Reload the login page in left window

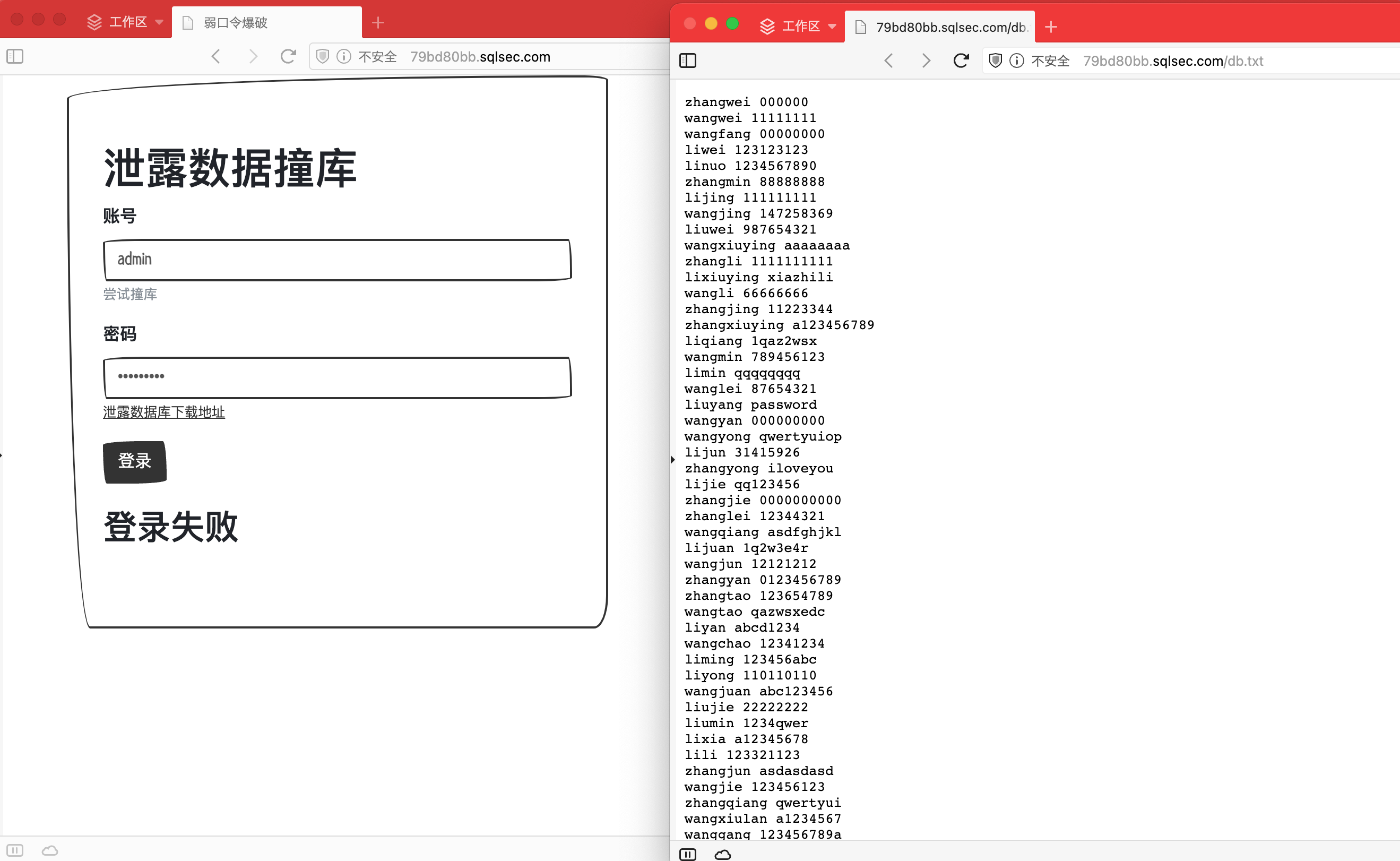(x=288, y=56)
